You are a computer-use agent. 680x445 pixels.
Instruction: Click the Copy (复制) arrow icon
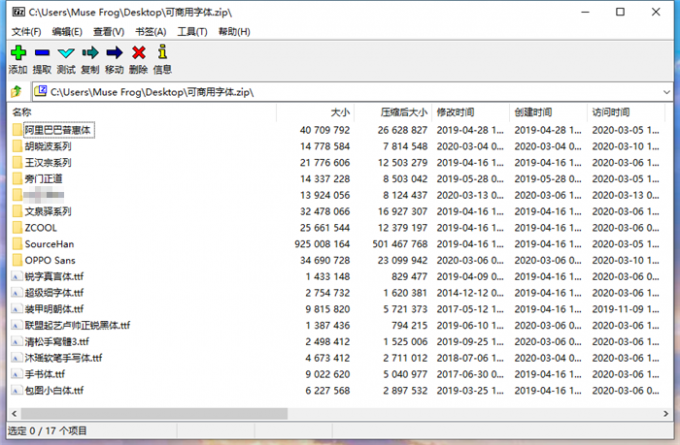click(90, 53)
